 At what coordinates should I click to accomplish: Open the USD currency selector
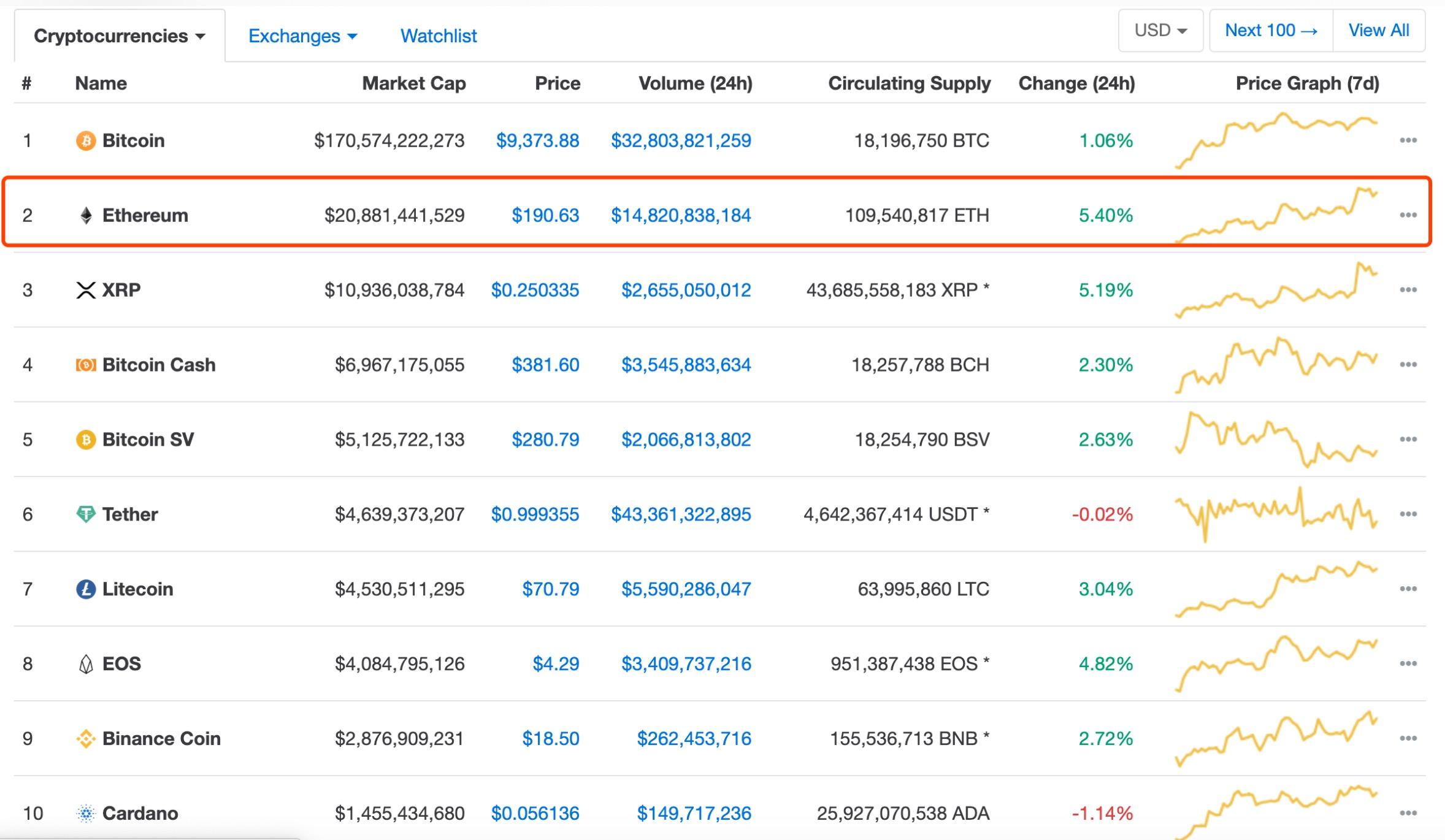click(1160, 30)
